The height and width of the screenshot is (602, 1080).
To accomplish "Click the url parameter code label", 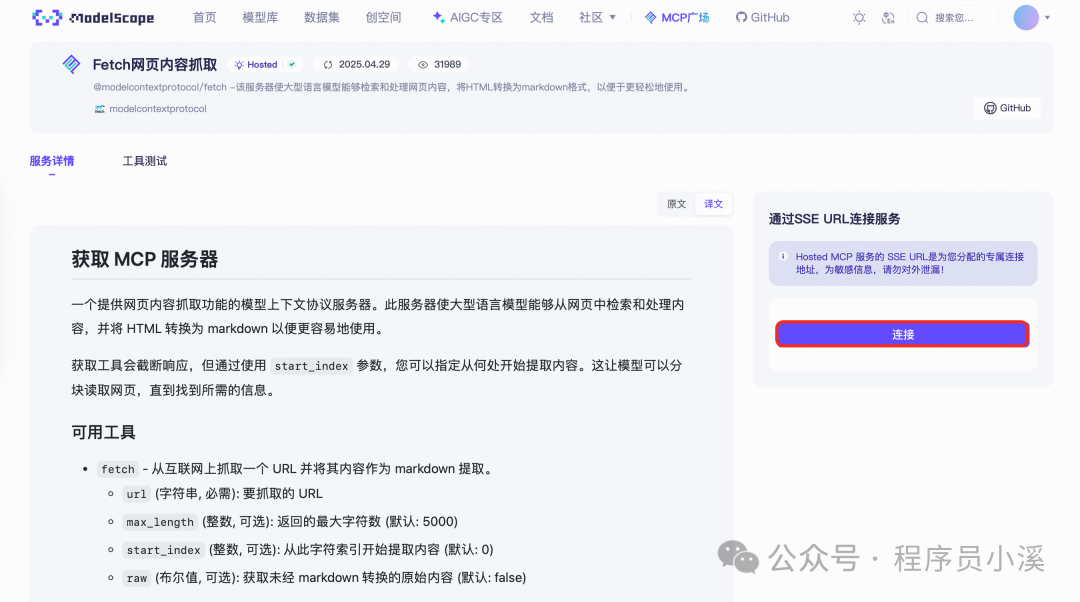I will 136,494.
